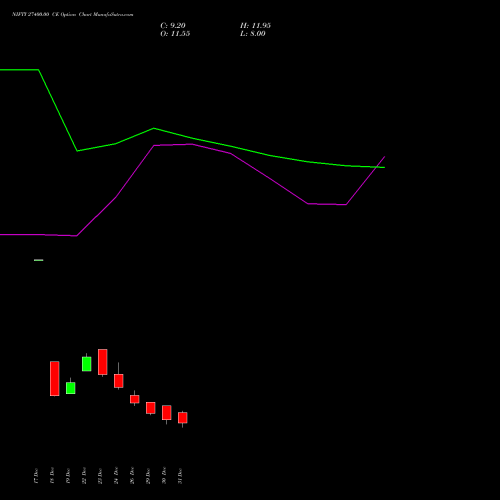Click the 31 Dec date label

coord(180,476)
